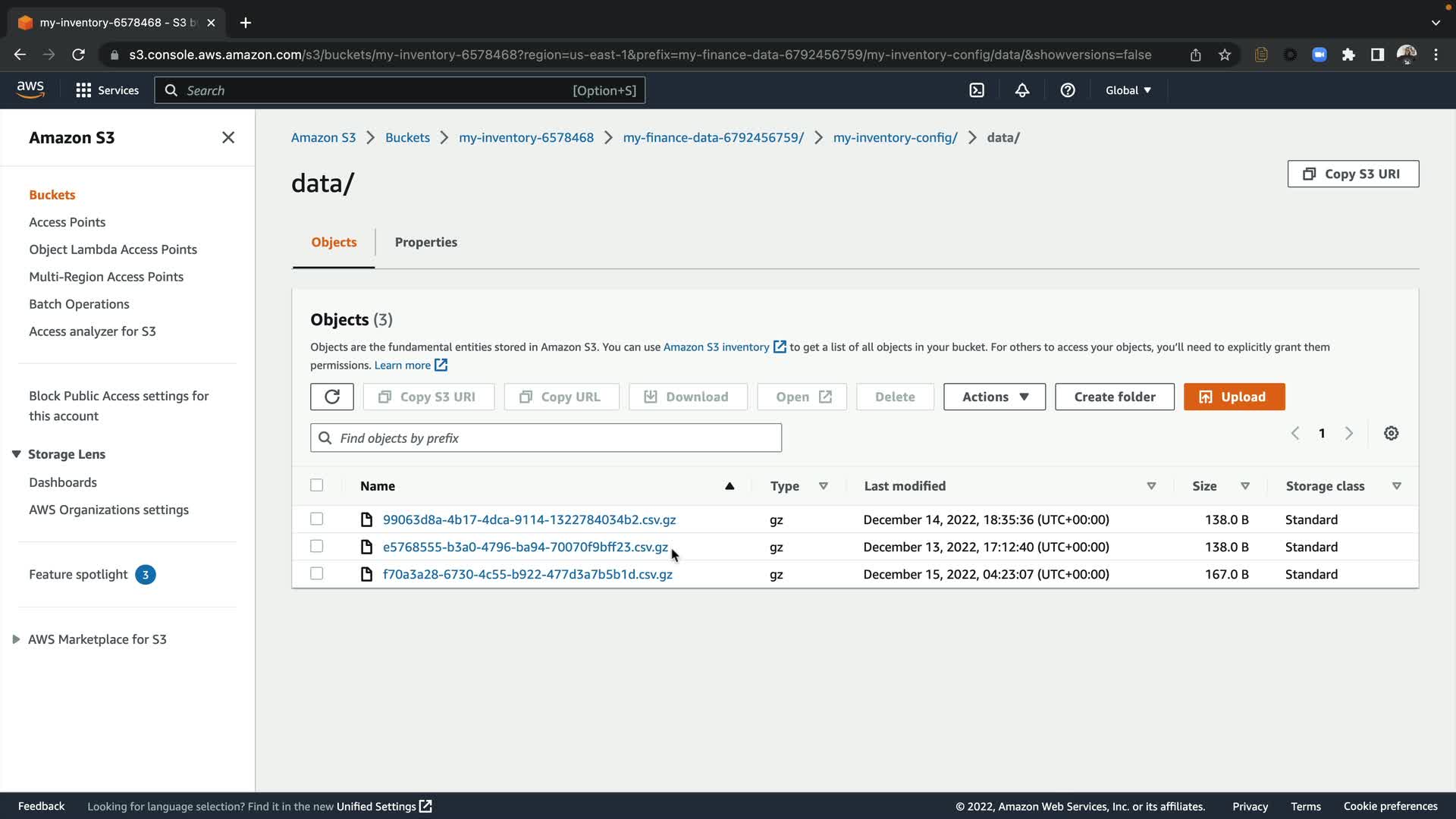This screenshot has width=1456, height=819.
Task: Click the orange Upload button
Action: [1234, 397]
